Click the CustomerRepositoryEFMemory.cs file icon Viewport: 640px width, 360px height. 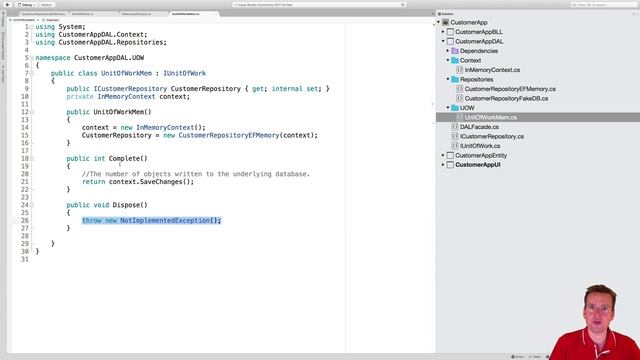pyautogui.click(x=460, y=89)
